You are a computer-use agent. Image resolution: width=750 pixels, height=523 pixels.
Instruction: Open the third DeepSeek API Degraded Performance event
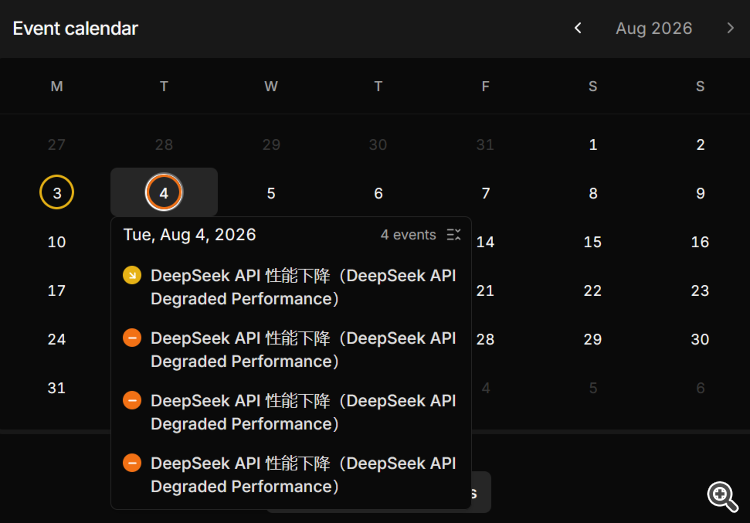(303, 412)
